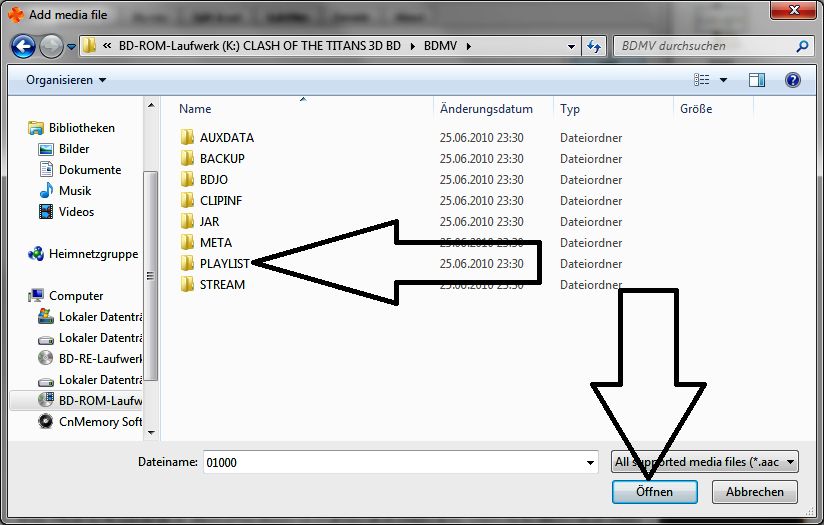Select the BD-ROM-Laufwerk drive in sidebar
The height and width of the screenshot is (525, 824).
100,401
